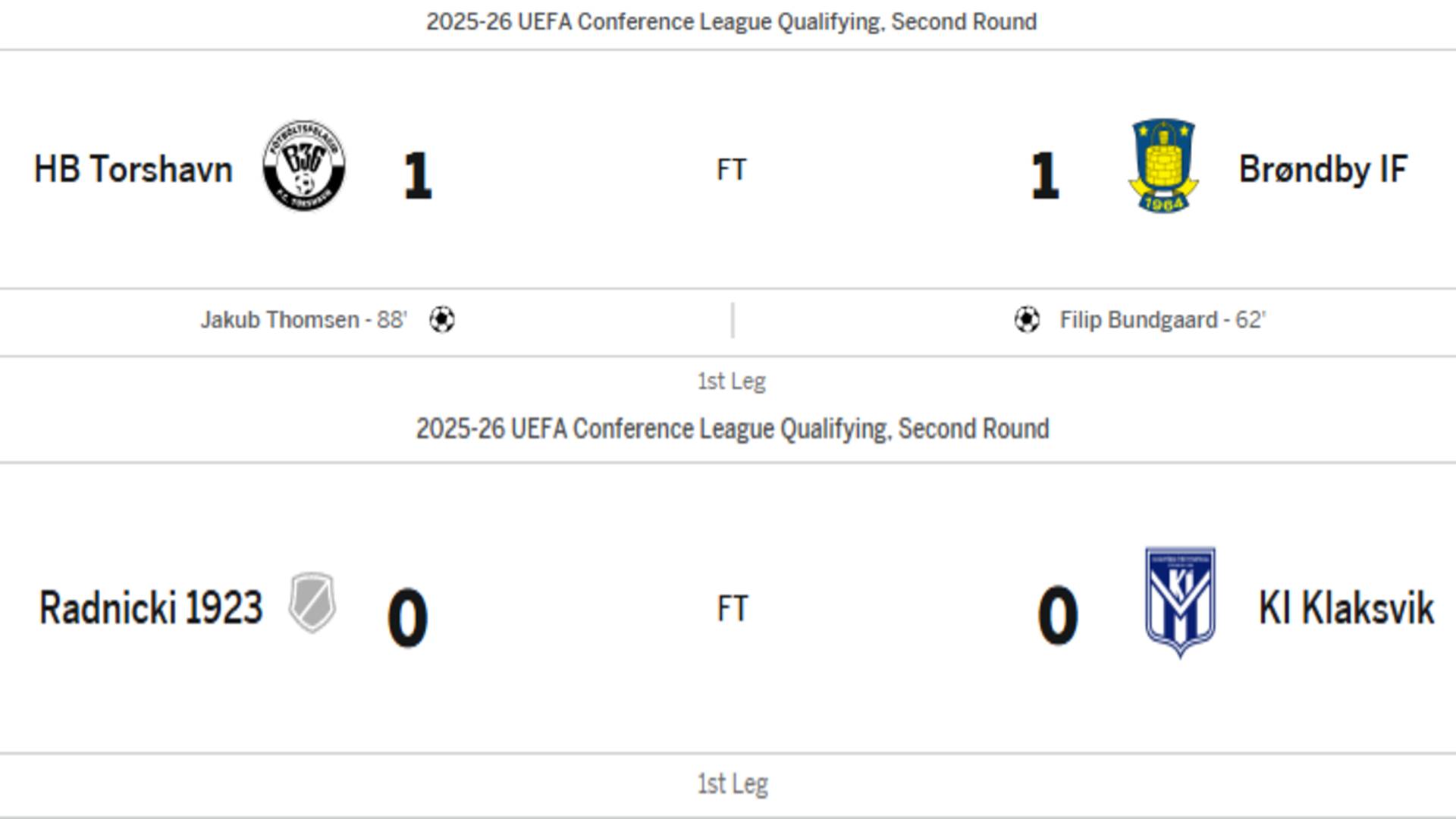The width and height of the screenshot is (1456, 819).
Task: Click the FT status of Torshavn match
Action: [x=732, y=169]
